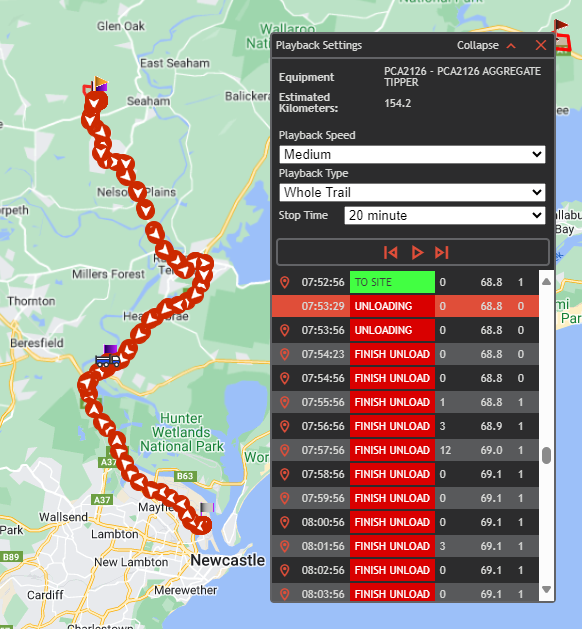
Task: Click location pin for 07:58:56 row
Action: [284, 475]
